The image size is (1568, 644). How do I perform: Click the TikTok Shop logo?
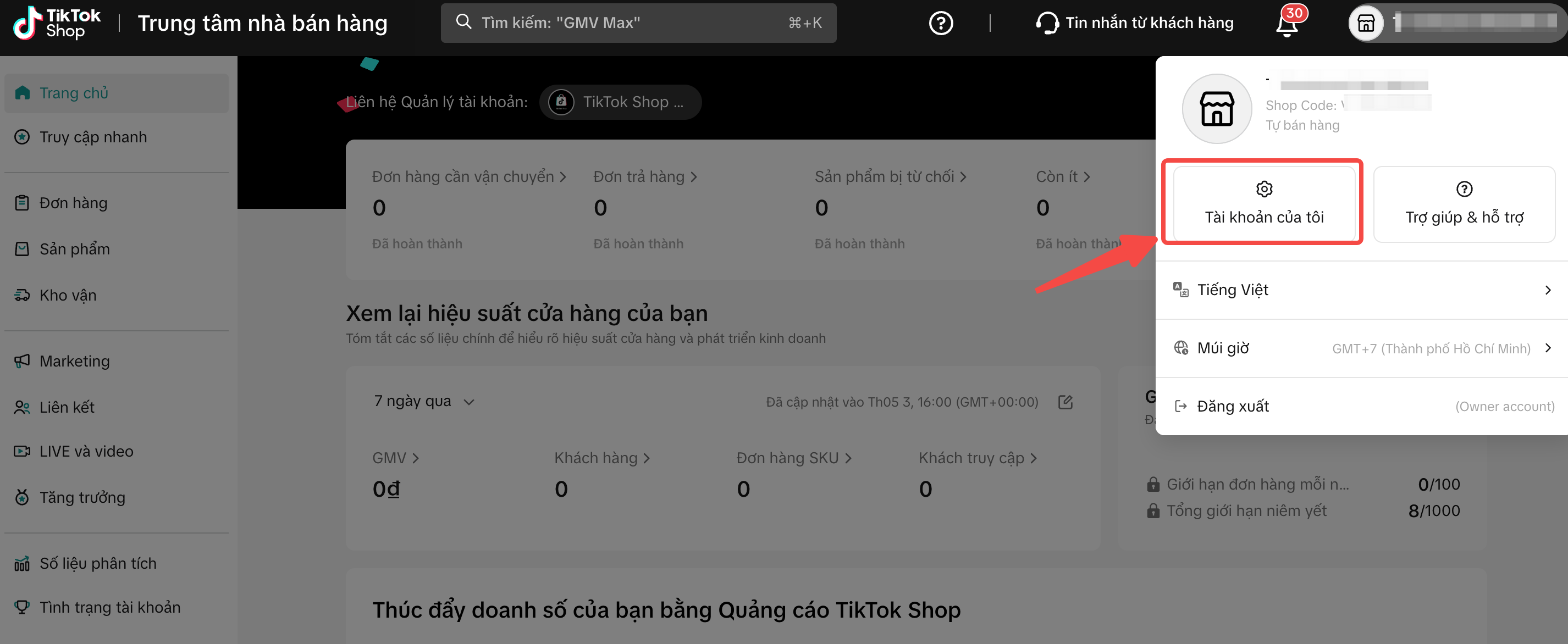click(x=57, y=23)
